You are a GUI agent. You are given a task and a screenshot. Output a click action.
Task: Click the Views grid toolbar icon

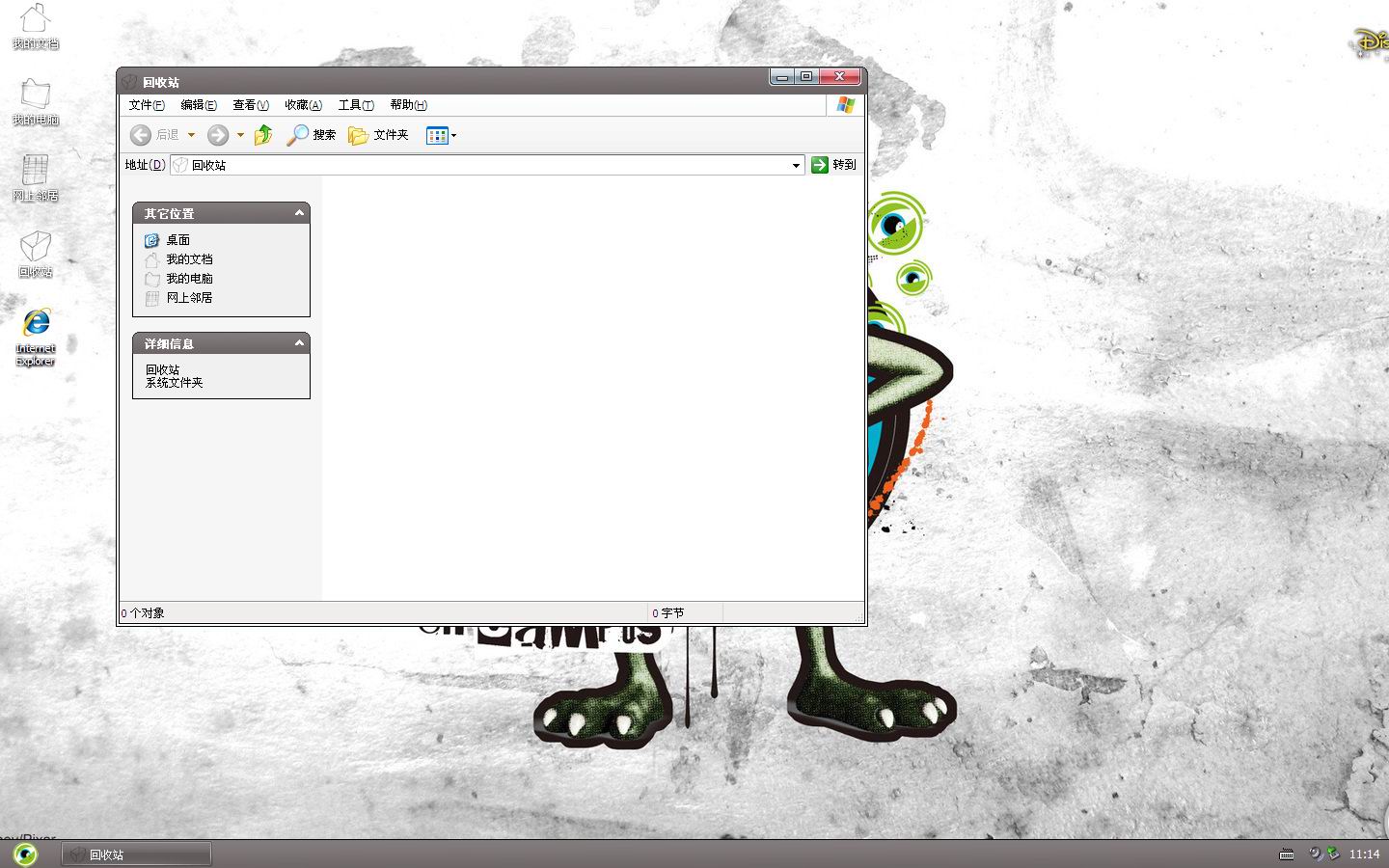(437, 135)
